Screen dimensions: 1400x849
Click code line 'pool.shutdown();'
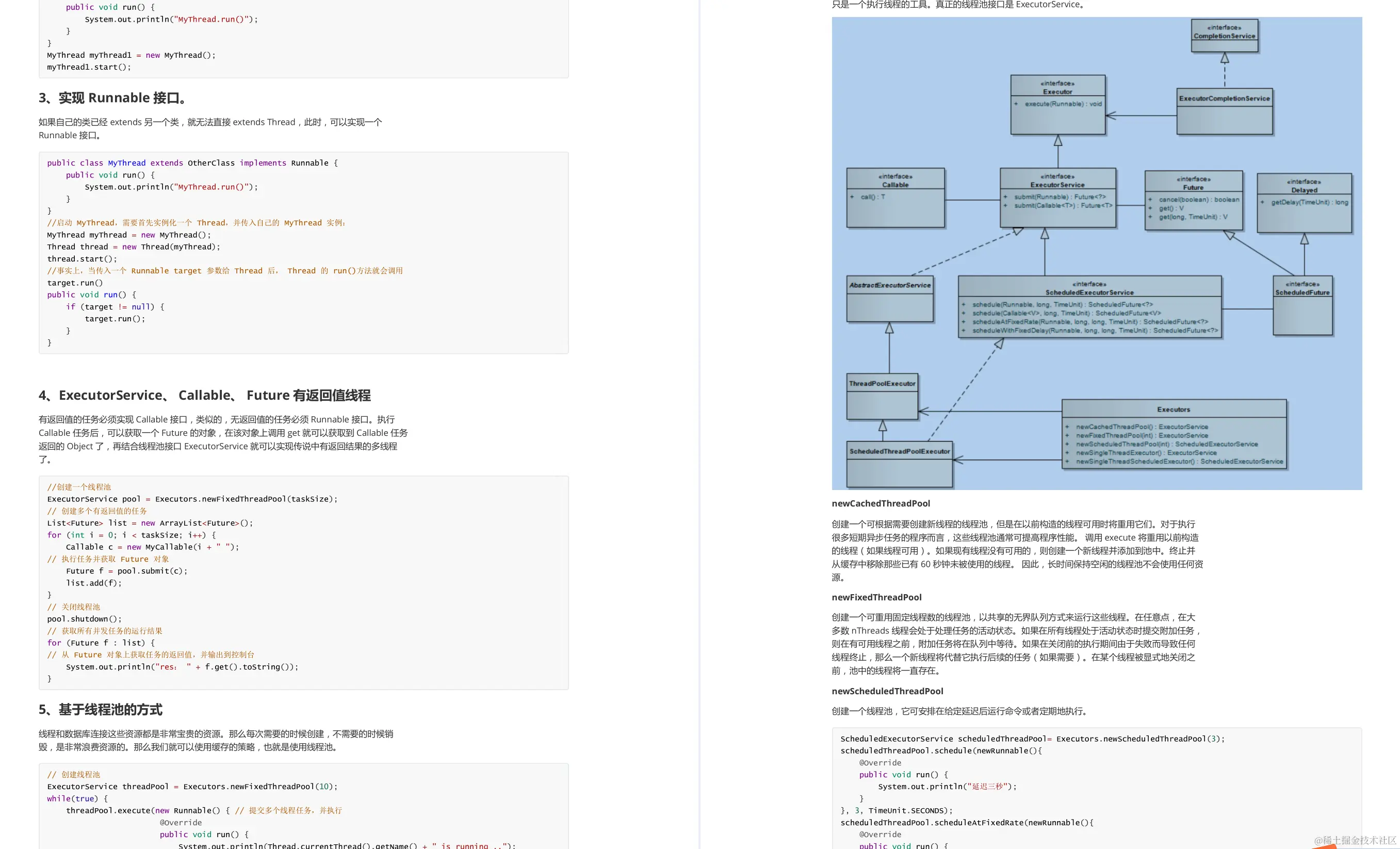84,619
